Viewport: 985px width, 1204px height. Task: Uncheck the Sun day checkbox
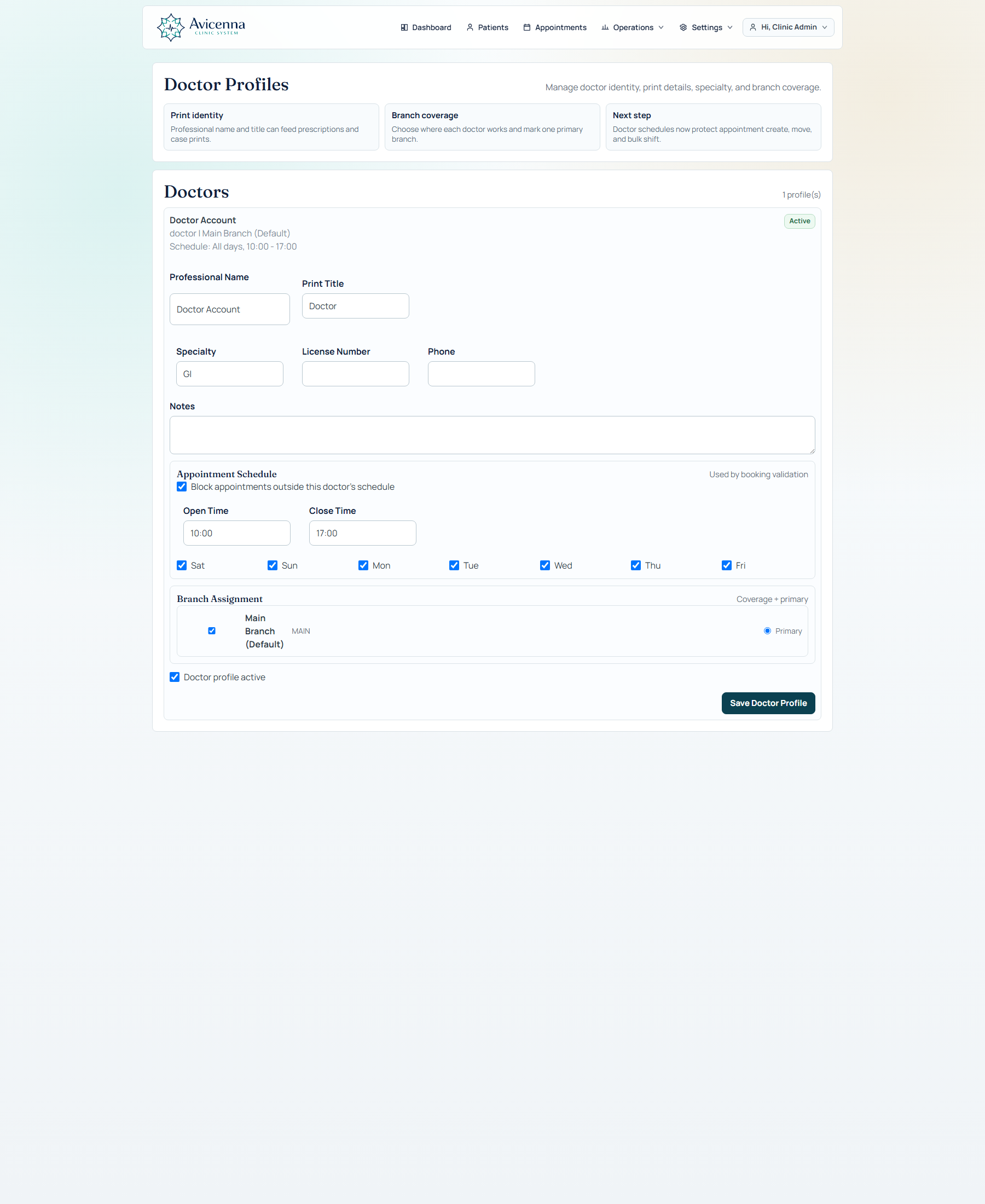(273, 566)
